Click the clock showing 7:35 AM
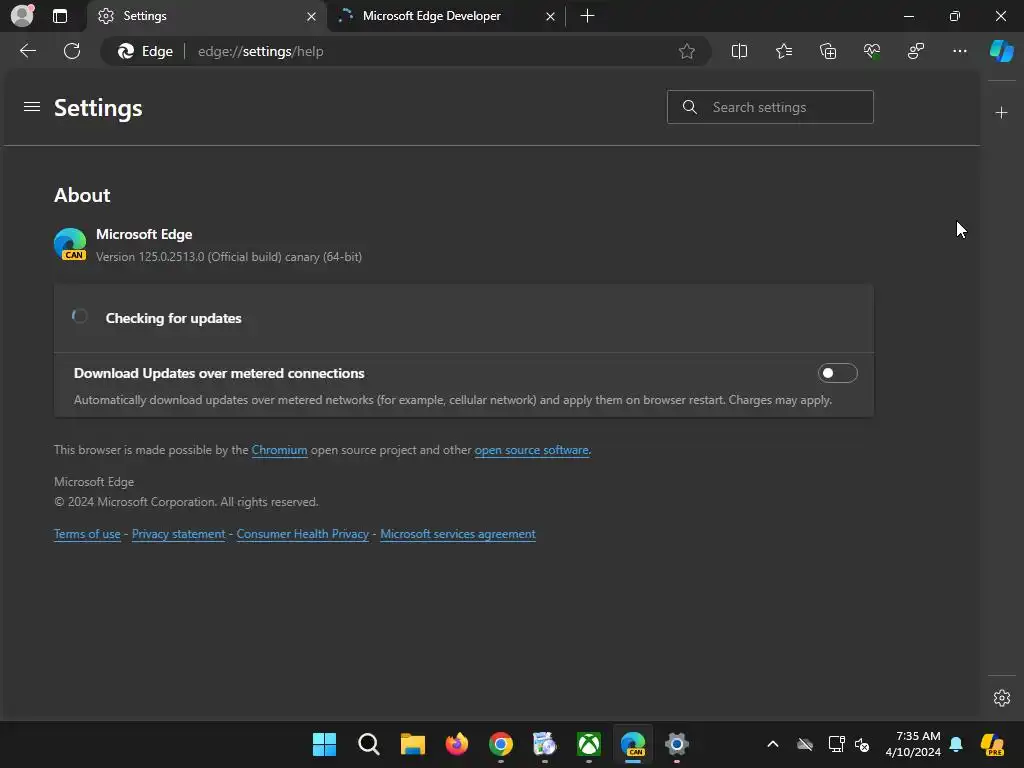The width and height of the screenshot is (1024, 768). coord(913,744)
